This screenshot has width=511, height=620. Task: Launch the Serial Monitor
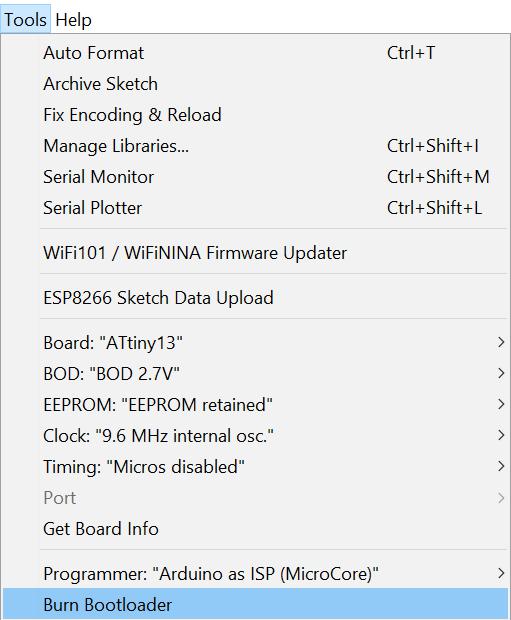[256, 177]
